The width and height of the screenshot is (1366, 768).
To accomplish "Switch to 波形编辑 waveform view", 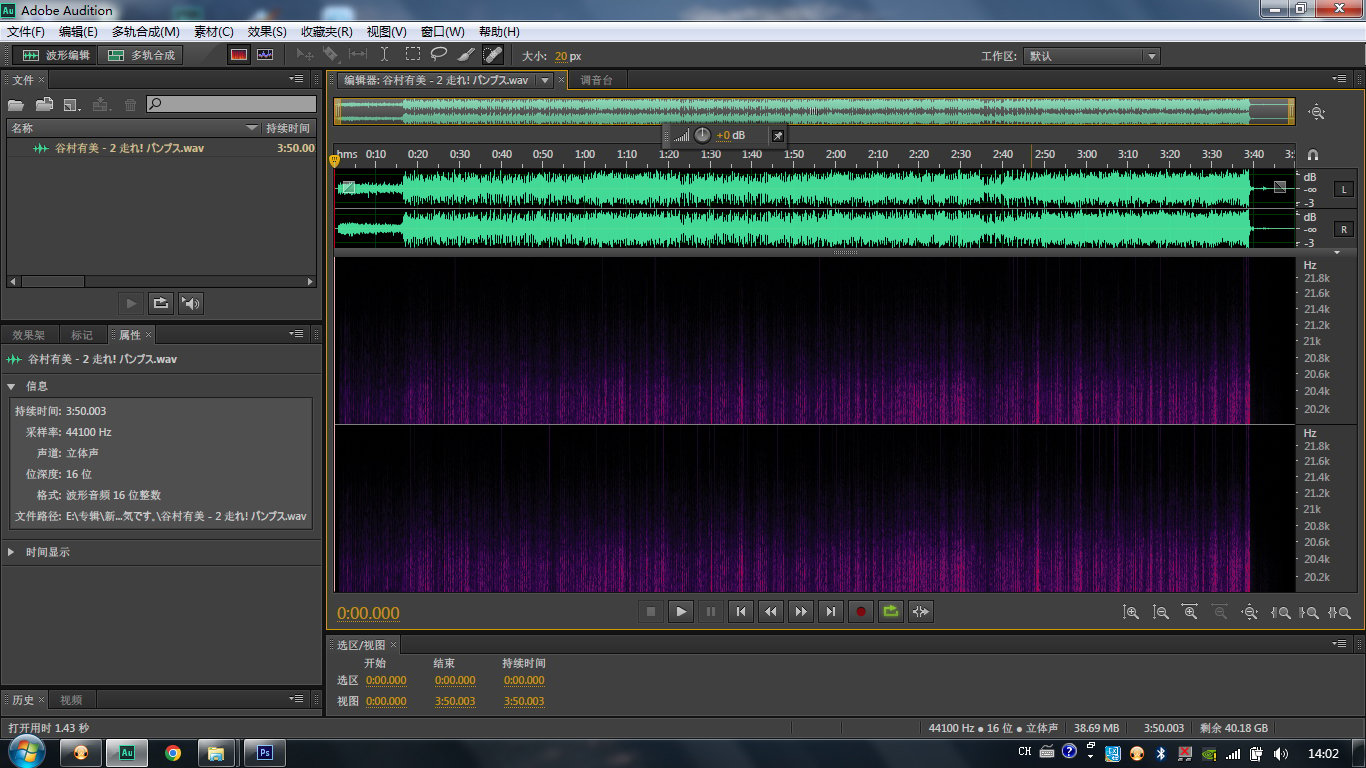I will pyautogui.click(x=56, y=55).
